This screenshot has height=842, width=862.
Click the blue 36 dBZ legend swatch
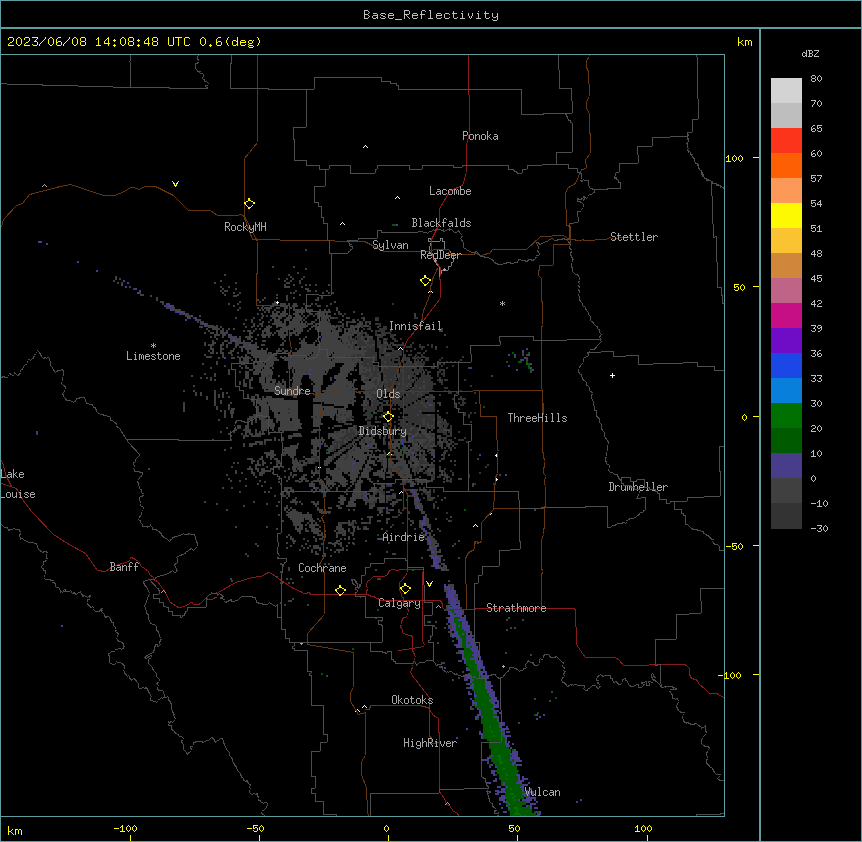click(786, 365)
